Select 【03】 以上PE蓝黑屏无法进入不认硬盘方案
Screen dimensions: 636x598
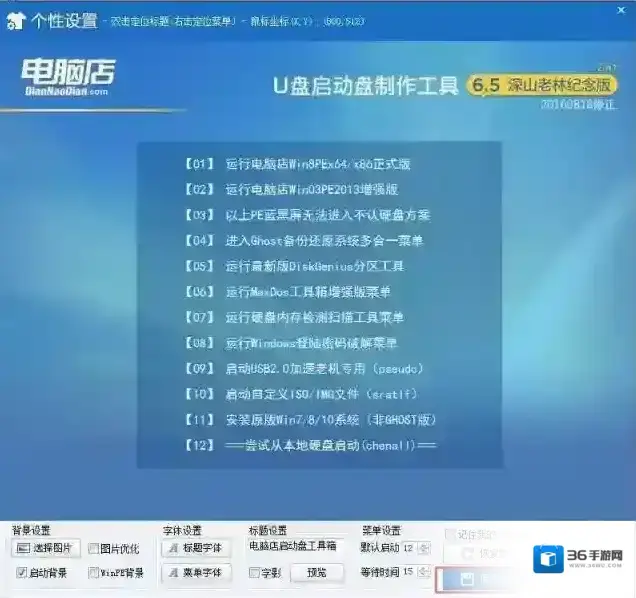(307, 215)
